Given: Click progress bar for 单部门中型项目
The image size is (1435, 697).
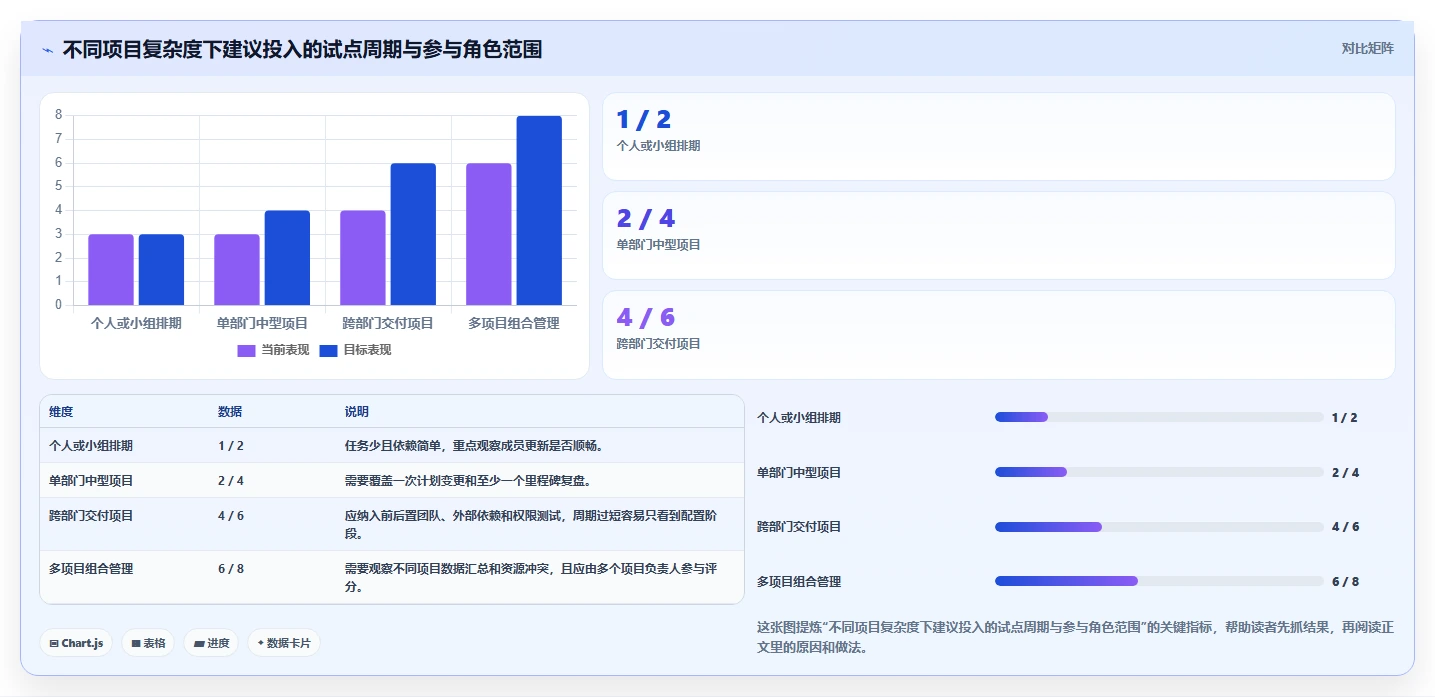Looking at the screenshot, I should [1159, 472].
